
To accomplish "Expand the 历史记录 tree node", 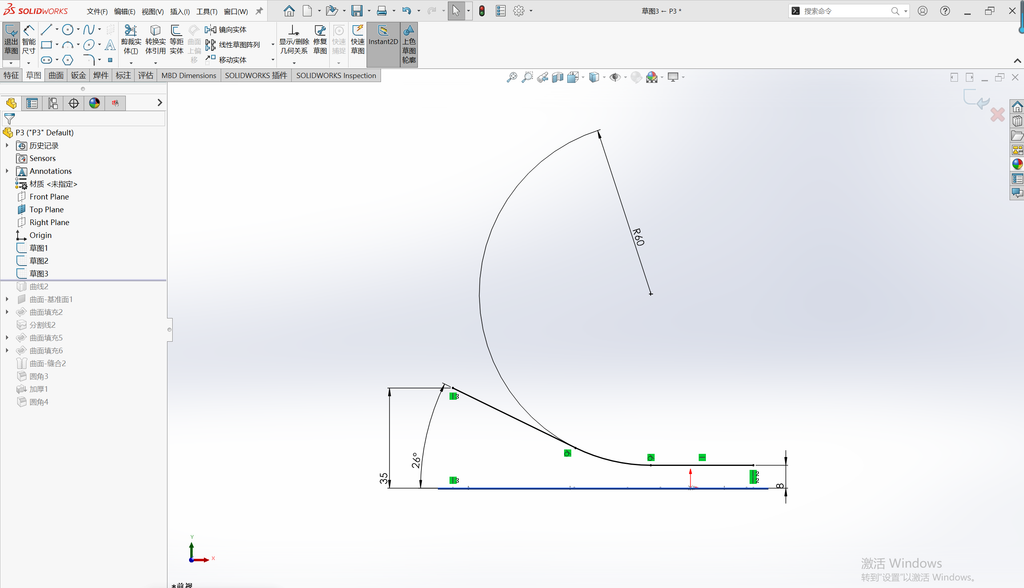I will pos(7,146).
